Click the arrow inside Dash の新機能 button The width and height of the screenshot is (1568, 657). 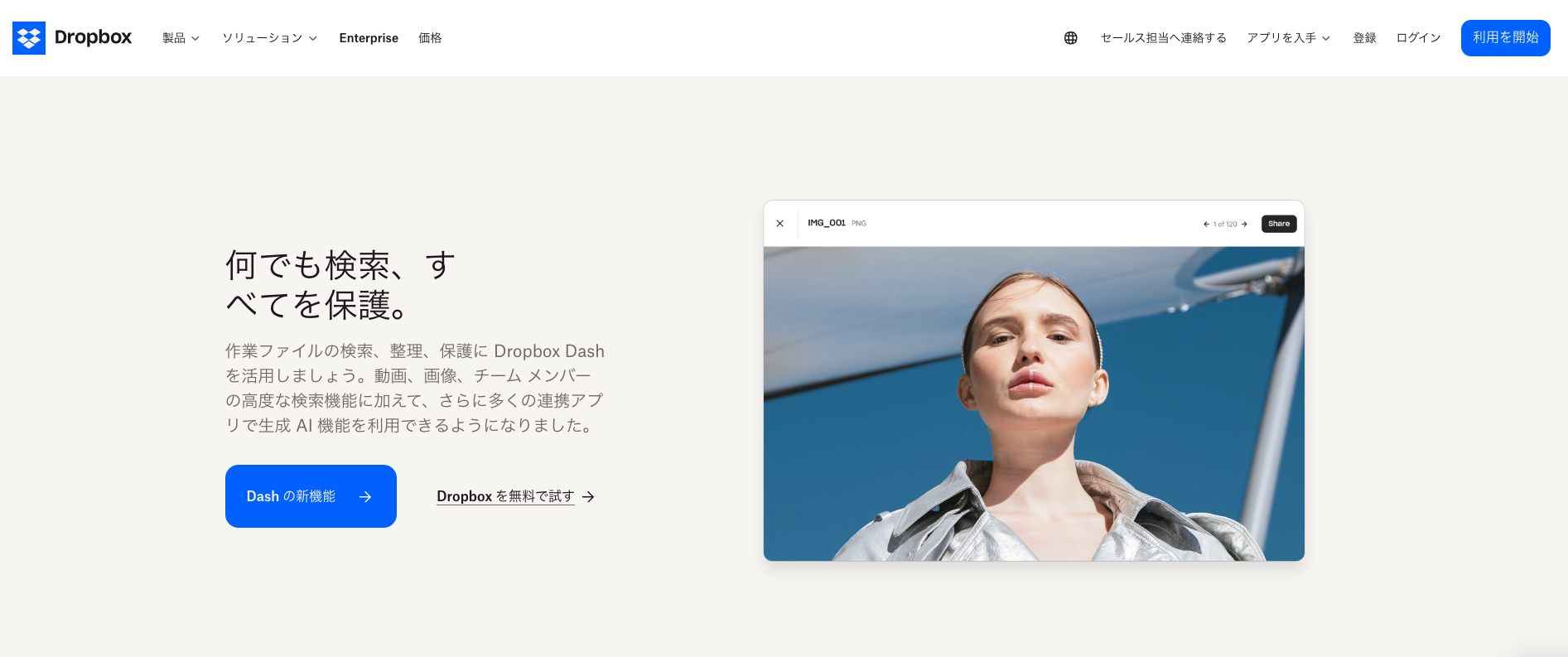click(x=365, y=496)
